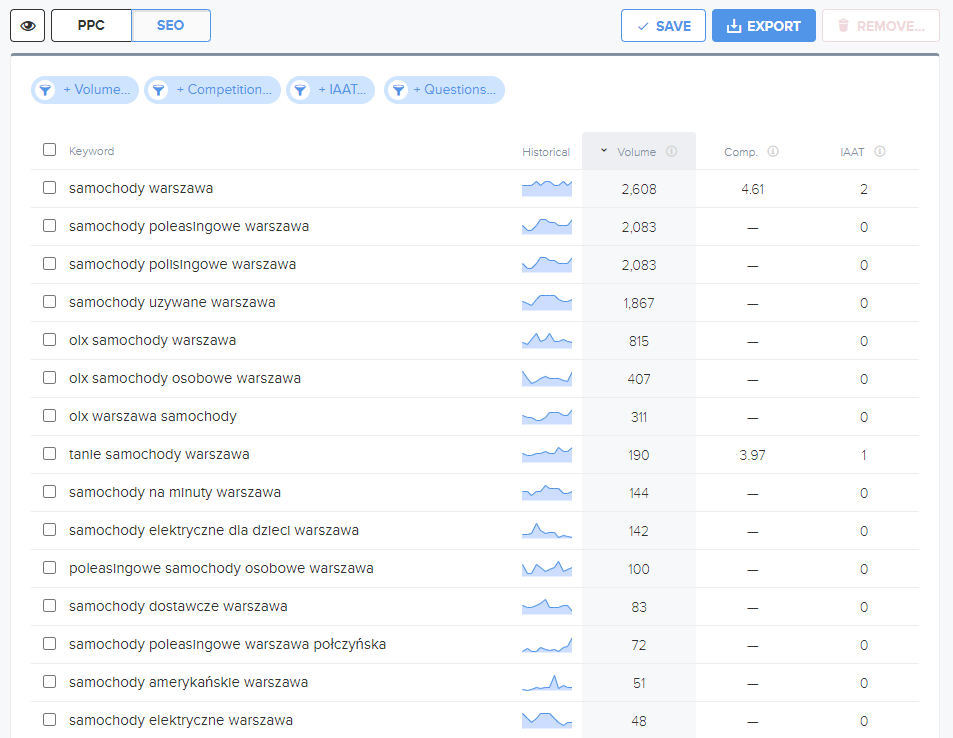Click the SAVE button
Screen dimensions: 953x738
click(663, 26)
